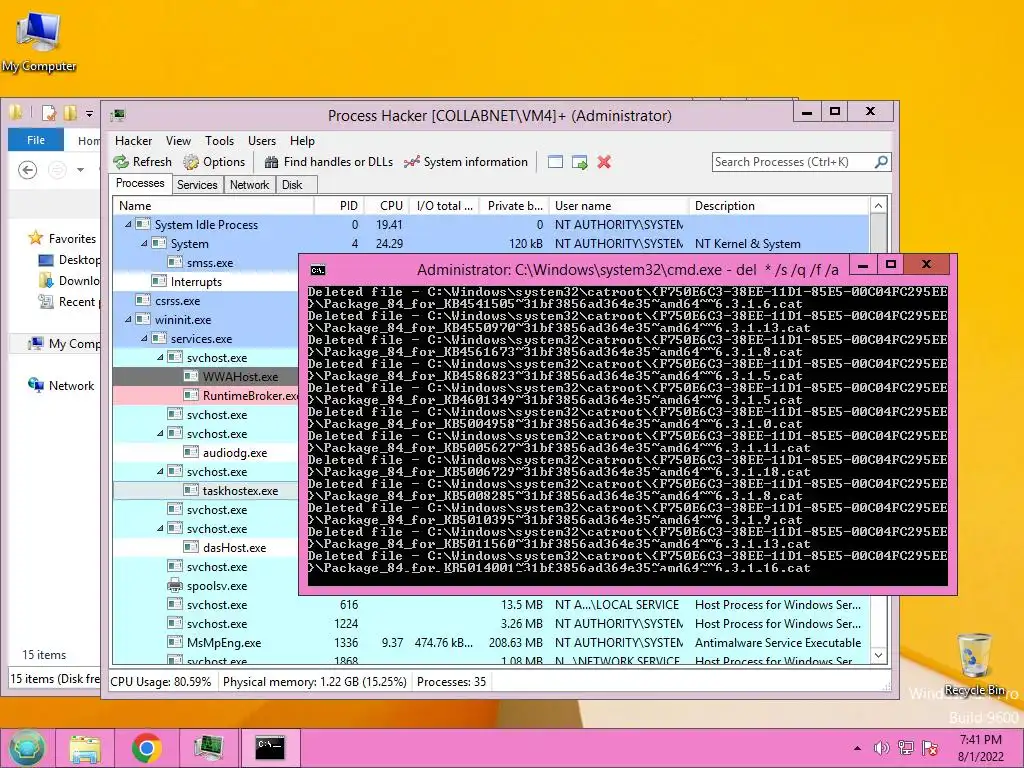Open File Explorer from the taskbar
Viewport: 1024px width, 768px height.
click(85, 749)
